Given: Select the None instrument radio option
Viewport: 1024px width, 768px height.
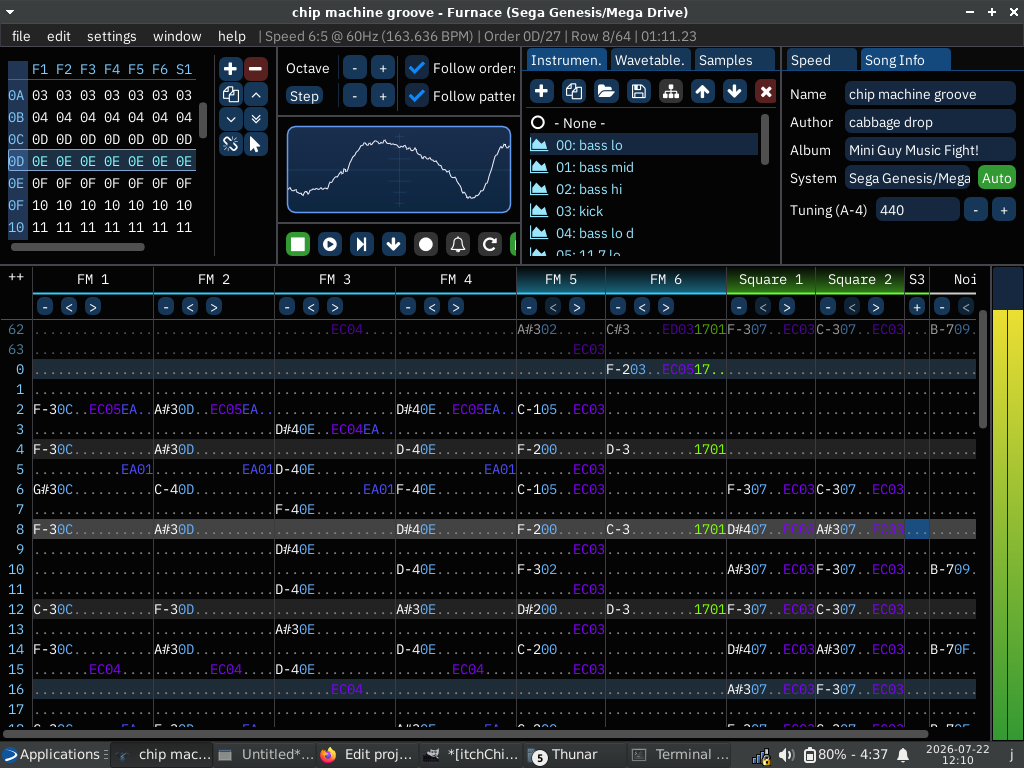Looking at the screenshot, I should point(538,123).
